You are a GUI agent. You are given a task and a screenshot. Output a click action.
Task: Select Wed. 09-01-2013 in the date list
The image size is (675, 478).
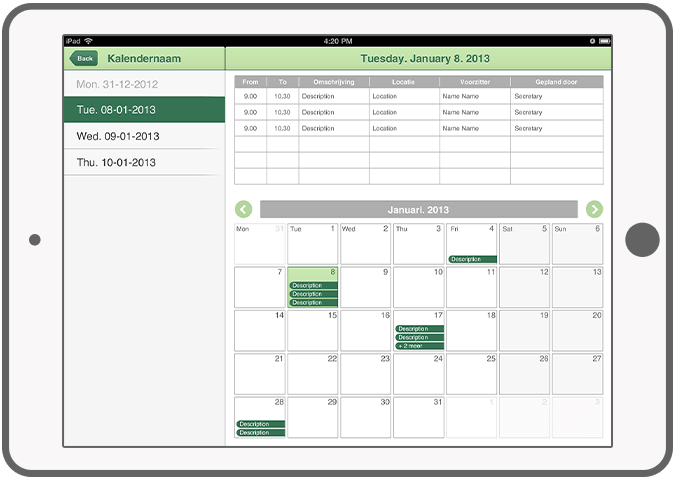[x=144, y=136]
